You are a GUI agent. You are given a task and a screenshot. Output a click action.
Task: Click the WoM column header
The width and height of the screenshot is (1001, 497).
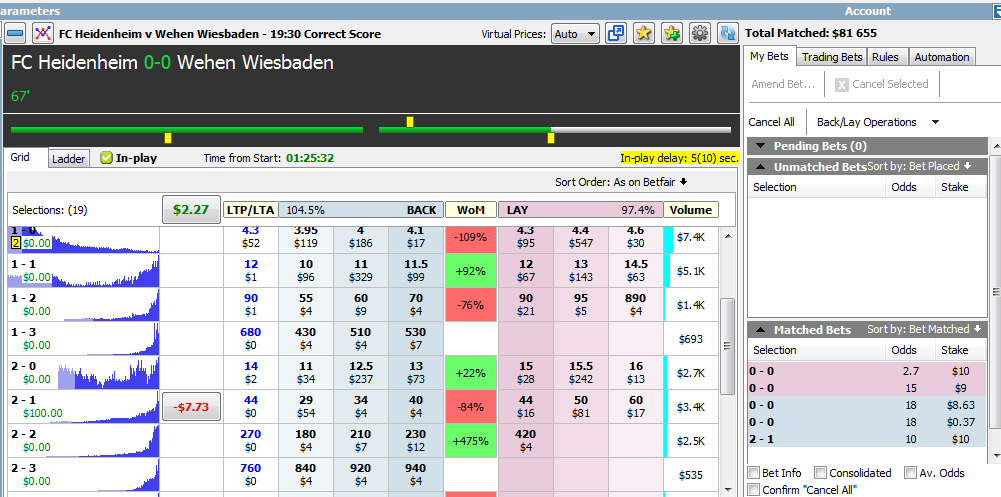[471, 210]
